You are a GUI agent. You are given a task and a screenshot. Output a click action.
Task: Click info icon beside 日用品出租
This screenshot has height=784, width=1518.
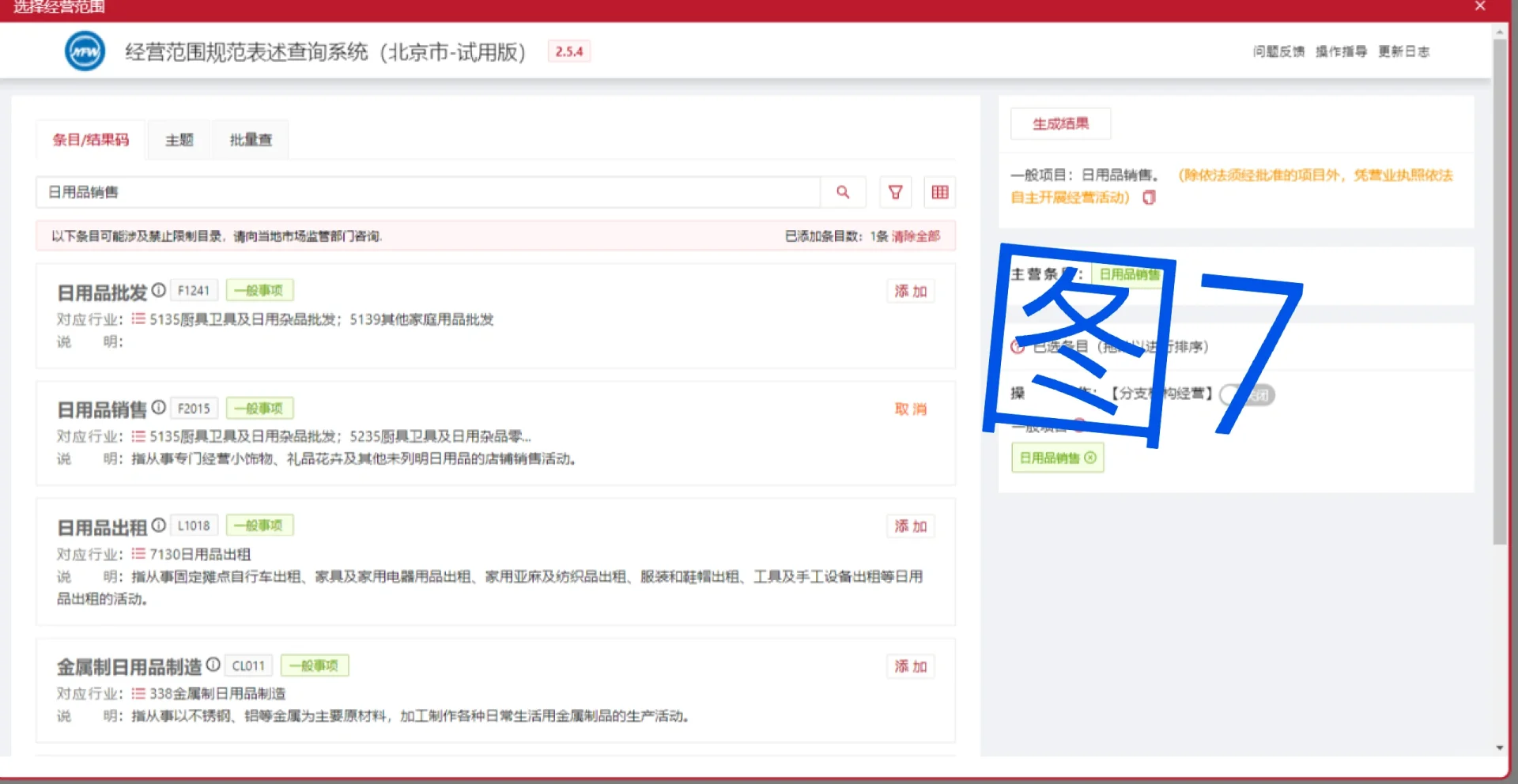(159, 525)
